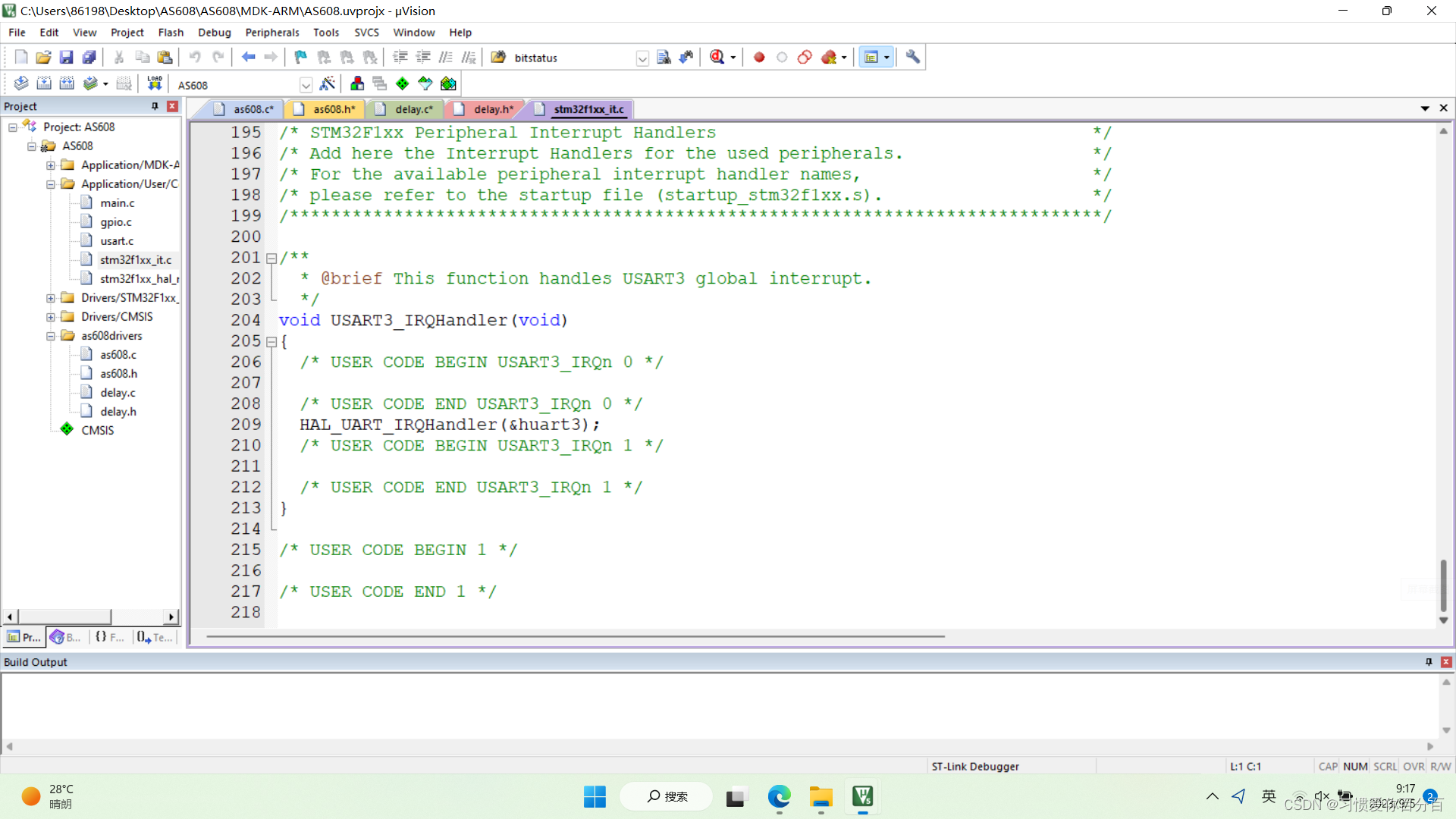The image size is (1456, 819).
Task: Click the Manage Run-Time Environment green diamond icon
Action: (x=403, y=84)
